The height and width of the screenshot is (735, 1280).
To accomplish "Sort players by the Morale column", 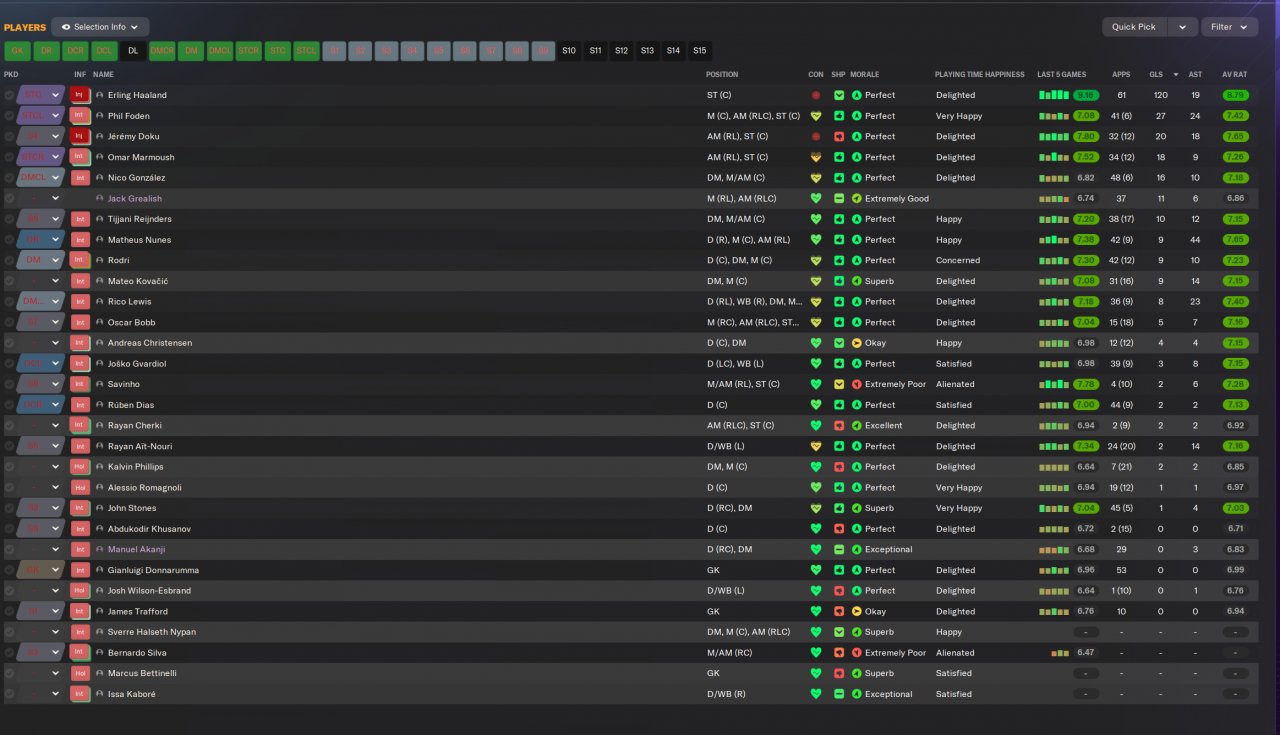I will pyautogui.click(x=864, y=74).
